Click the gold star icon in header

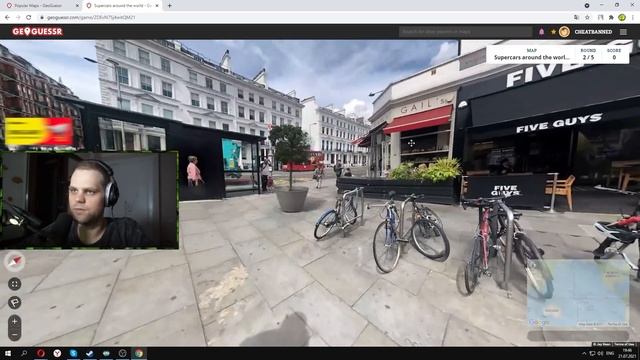click(x=553, y=31)
